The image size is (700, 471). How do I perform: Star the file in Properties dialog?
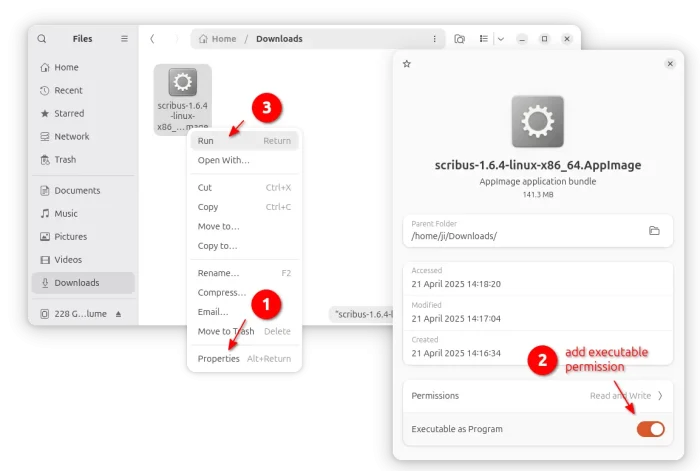[x=407, y=64]
